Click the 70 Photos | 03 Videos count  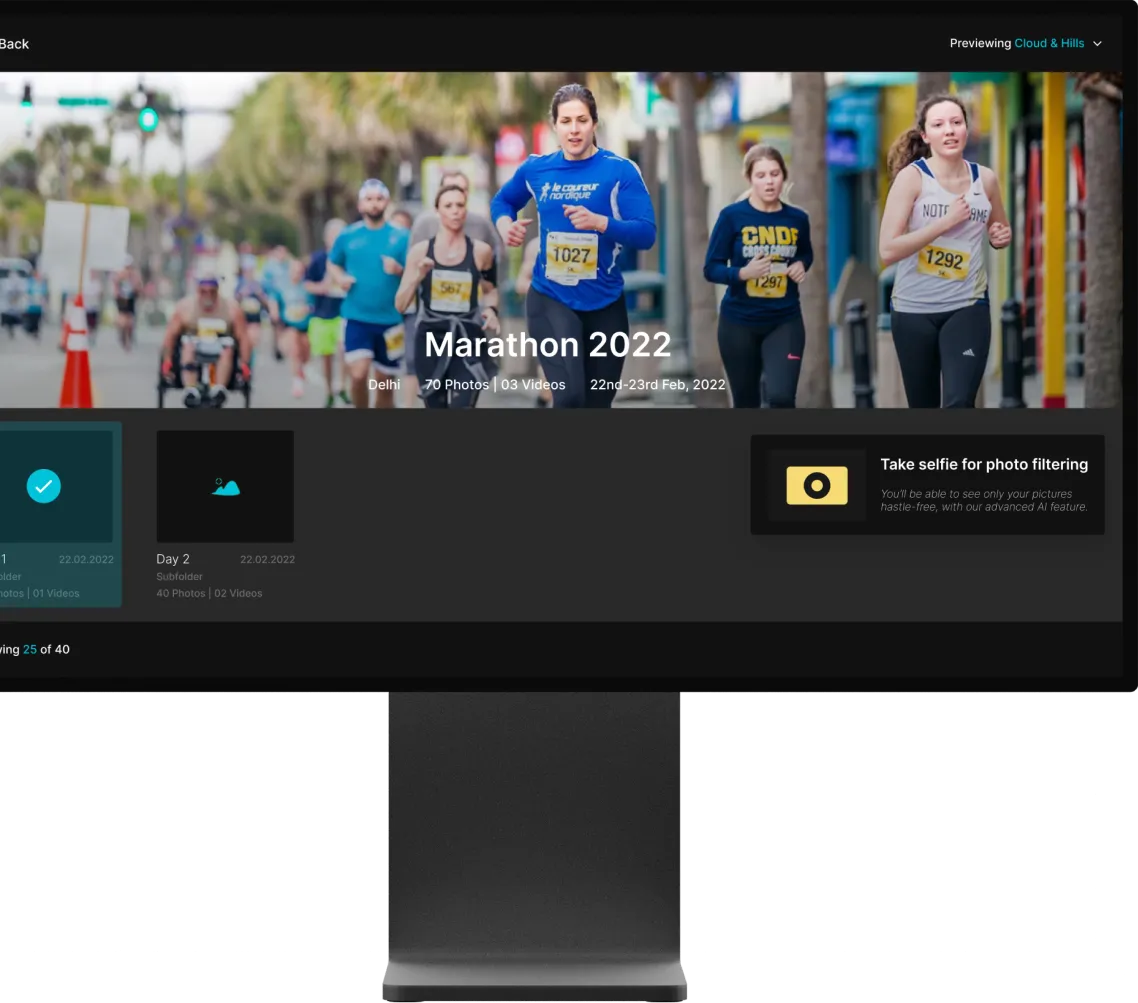click(x=495, y=385)
